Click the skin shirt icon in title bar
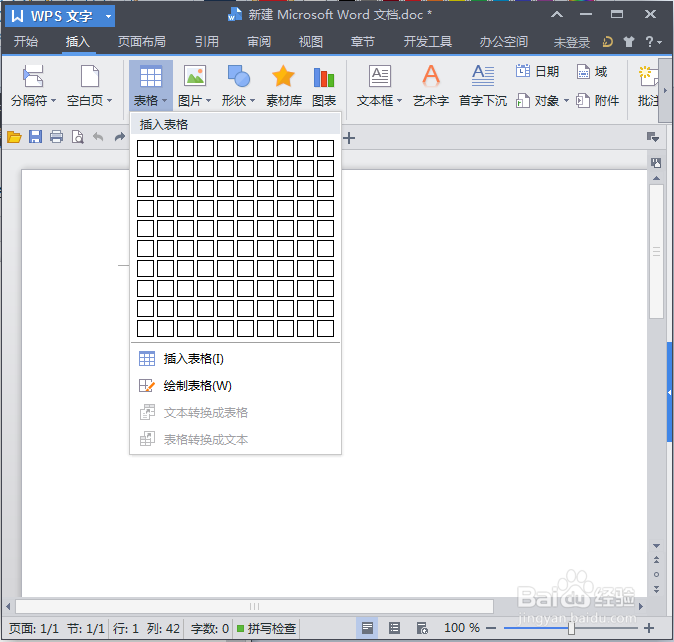 [629, 42]
